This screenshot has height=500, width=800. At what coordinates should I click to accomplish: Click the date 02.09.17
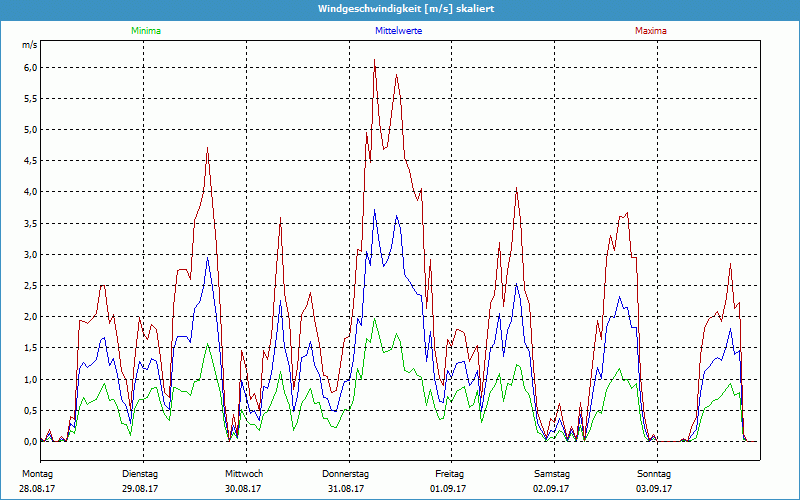coord(551,489)
